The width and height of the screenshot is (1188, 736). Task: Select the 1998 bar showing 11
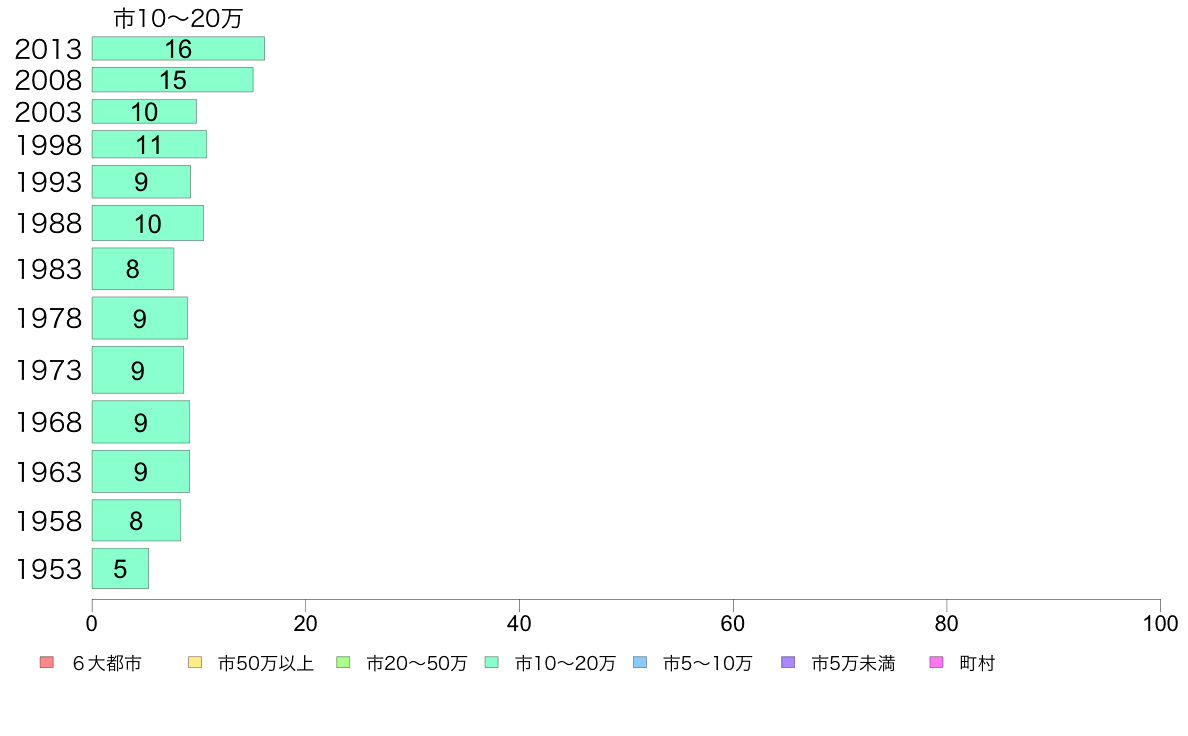pos(149,144)
